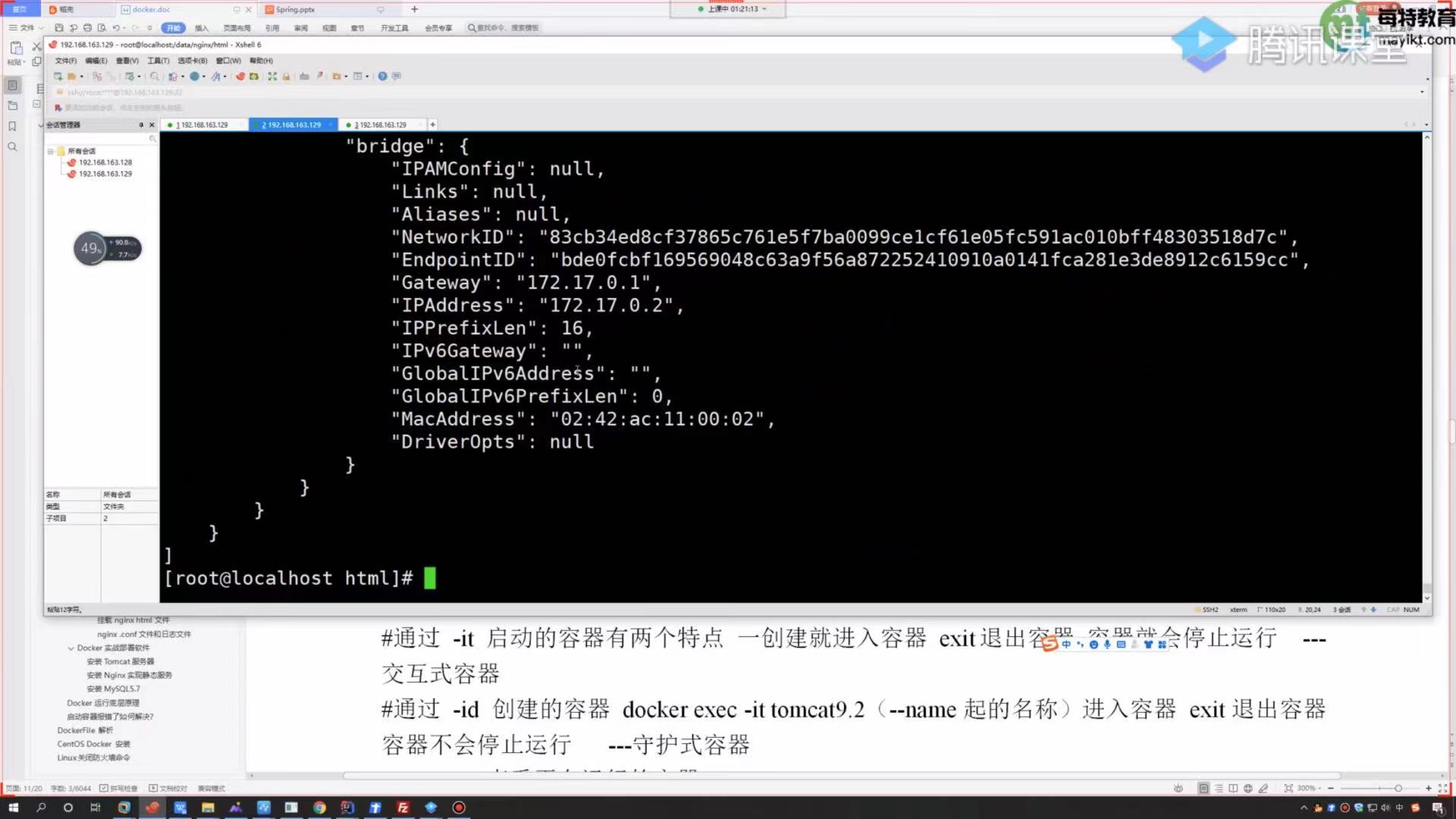Image resolution: width=1456 pixels, height=819 pixels.
Task: Click the red Xshell swirl toolbar icon
Action: 240,76
